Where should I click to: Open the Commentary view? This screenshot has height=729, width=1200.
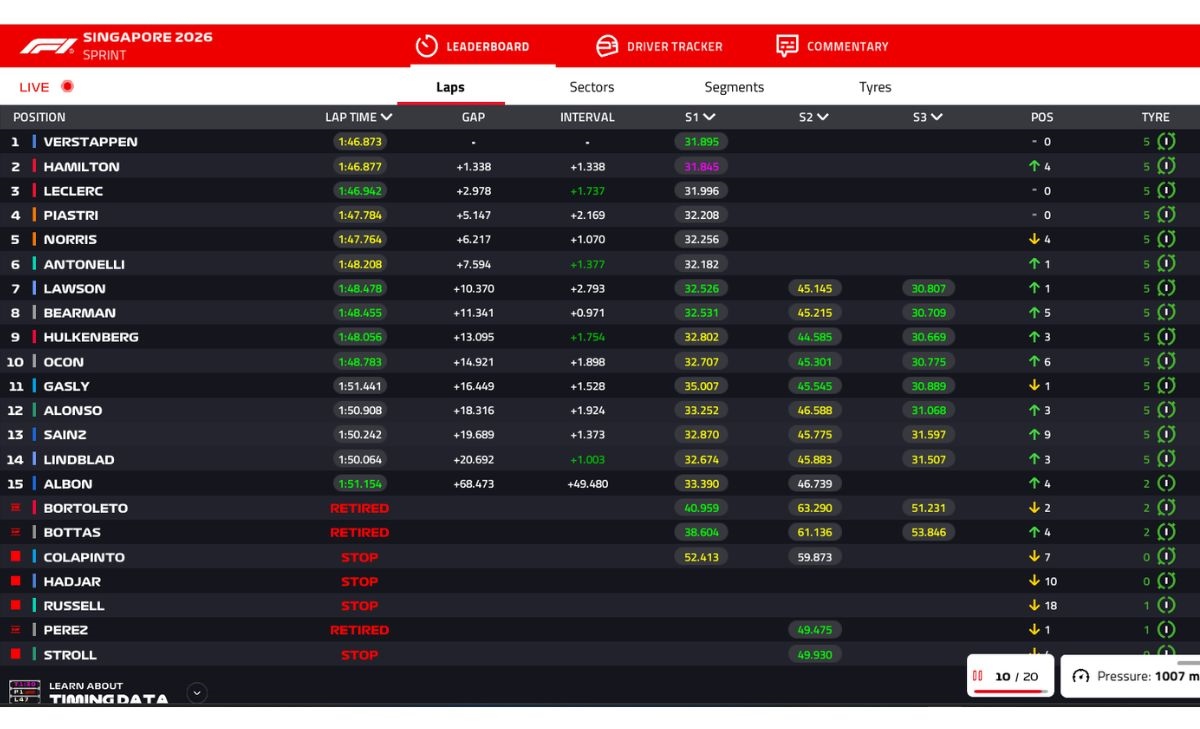(x=832, y=46)
